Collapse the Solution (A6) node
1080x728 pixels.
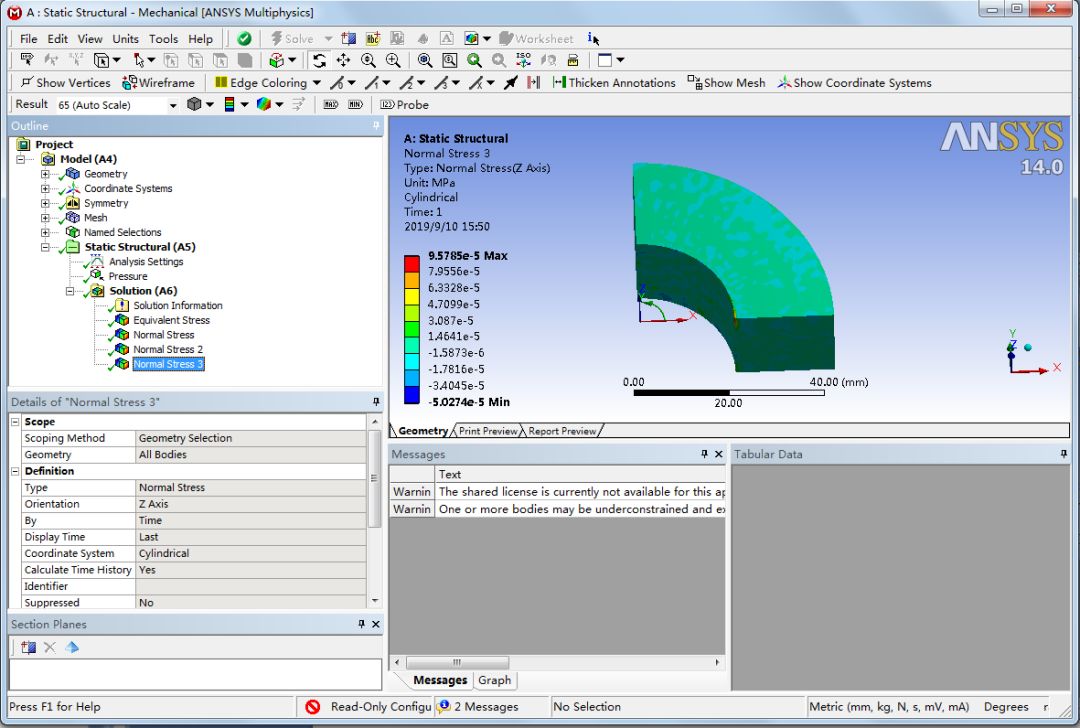(x=70, y=291)
